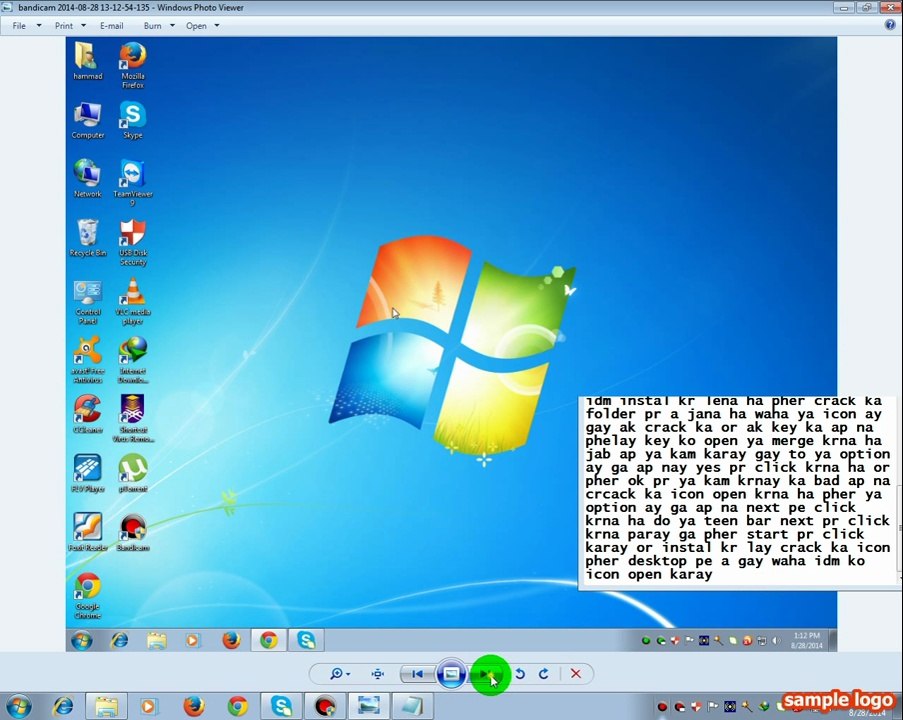
Task: Go to the previous picture
Action: 418,674
